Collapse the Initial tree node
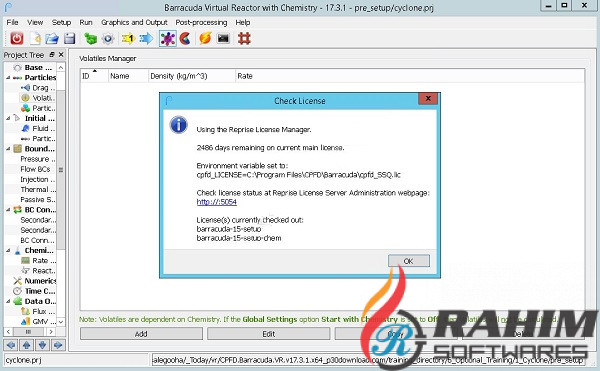Screen dimensions: 600x371 point(8,118)
